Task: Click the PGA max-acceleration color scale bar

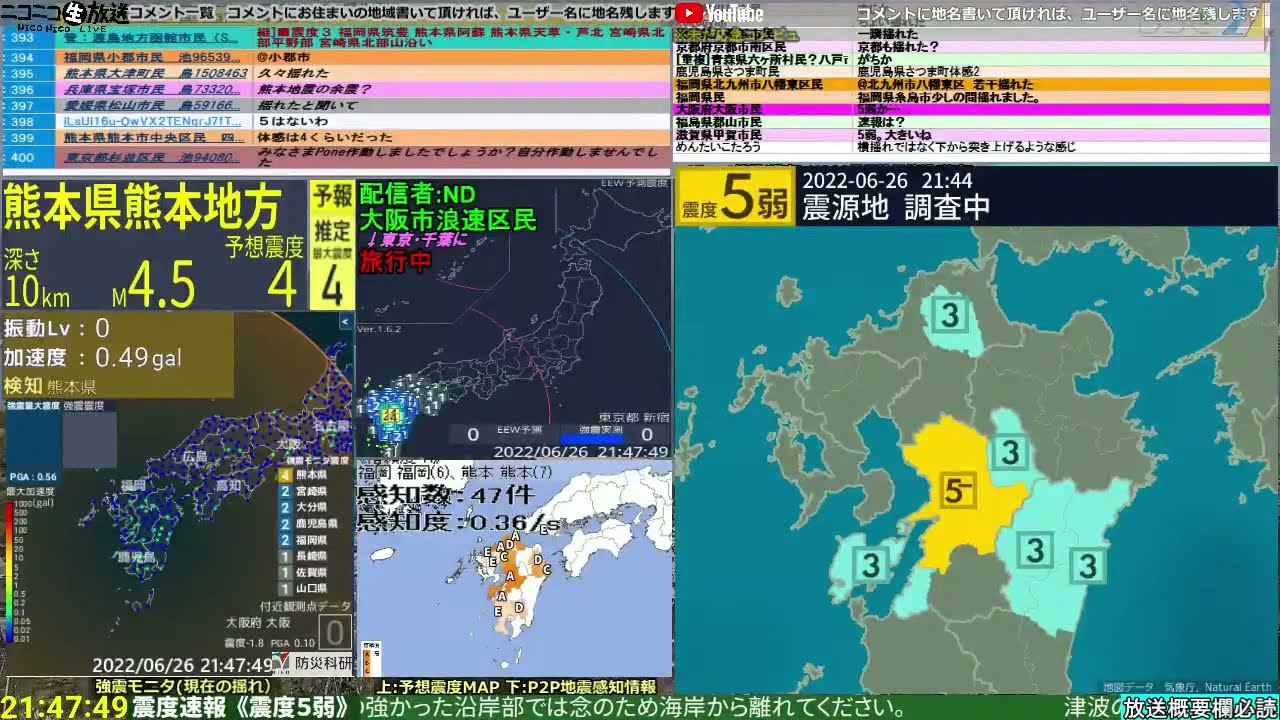Action: click(x=9, y=572)
